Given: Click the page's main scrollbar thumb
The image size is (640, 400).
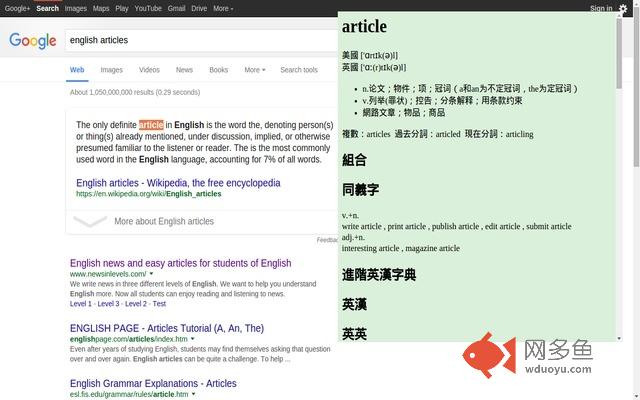Looking at the screenshot, I should coord(636,86).
